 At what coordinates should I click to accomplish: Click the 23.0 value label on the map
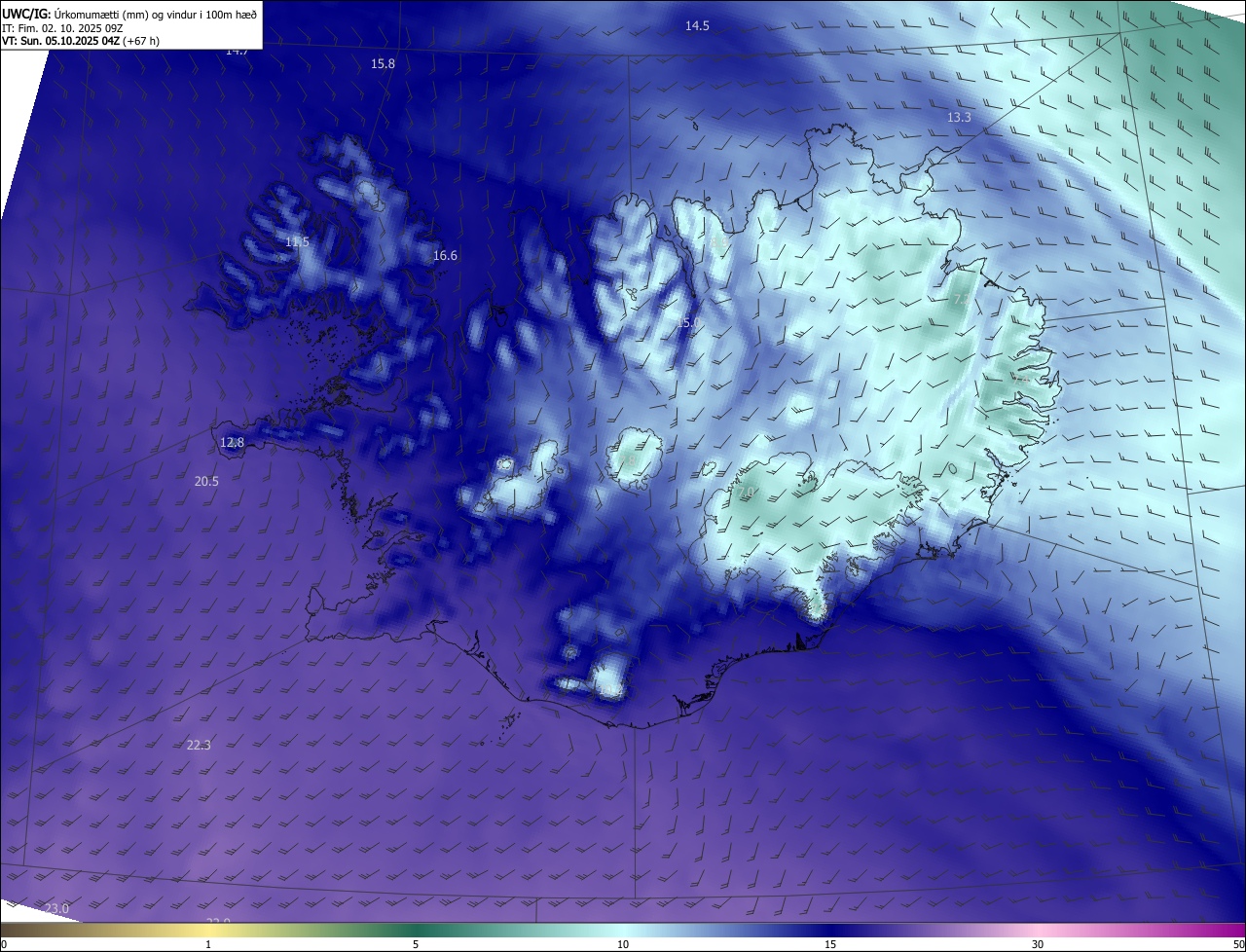[x=57, y=908]
